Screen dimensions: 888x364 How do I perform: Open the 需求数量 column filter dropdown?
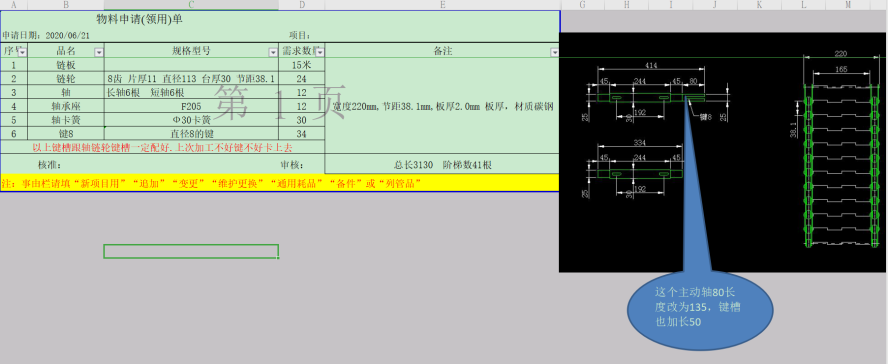[320, 52]
